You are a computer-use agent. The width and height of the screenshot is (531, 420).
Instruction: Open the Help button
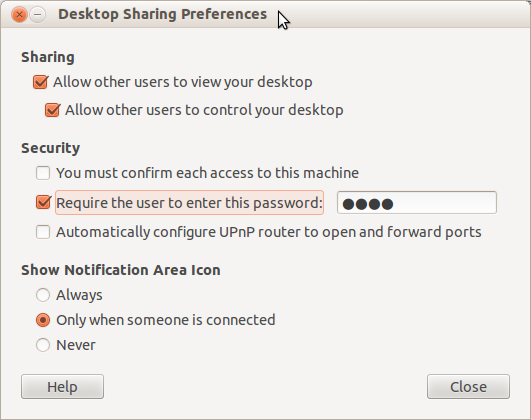[x=62, y=386]
